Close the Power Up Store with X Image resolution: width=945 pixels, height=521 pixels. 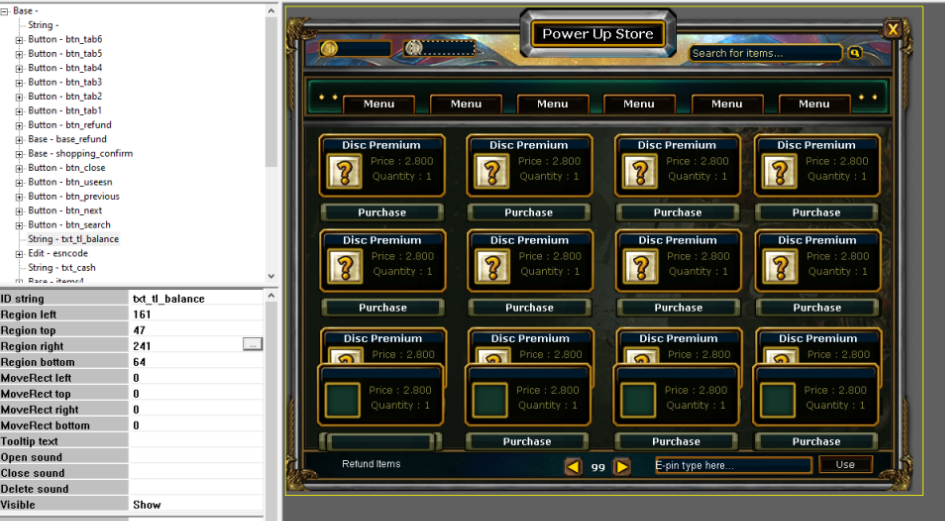pyautogui.click(x=893, y=29)
